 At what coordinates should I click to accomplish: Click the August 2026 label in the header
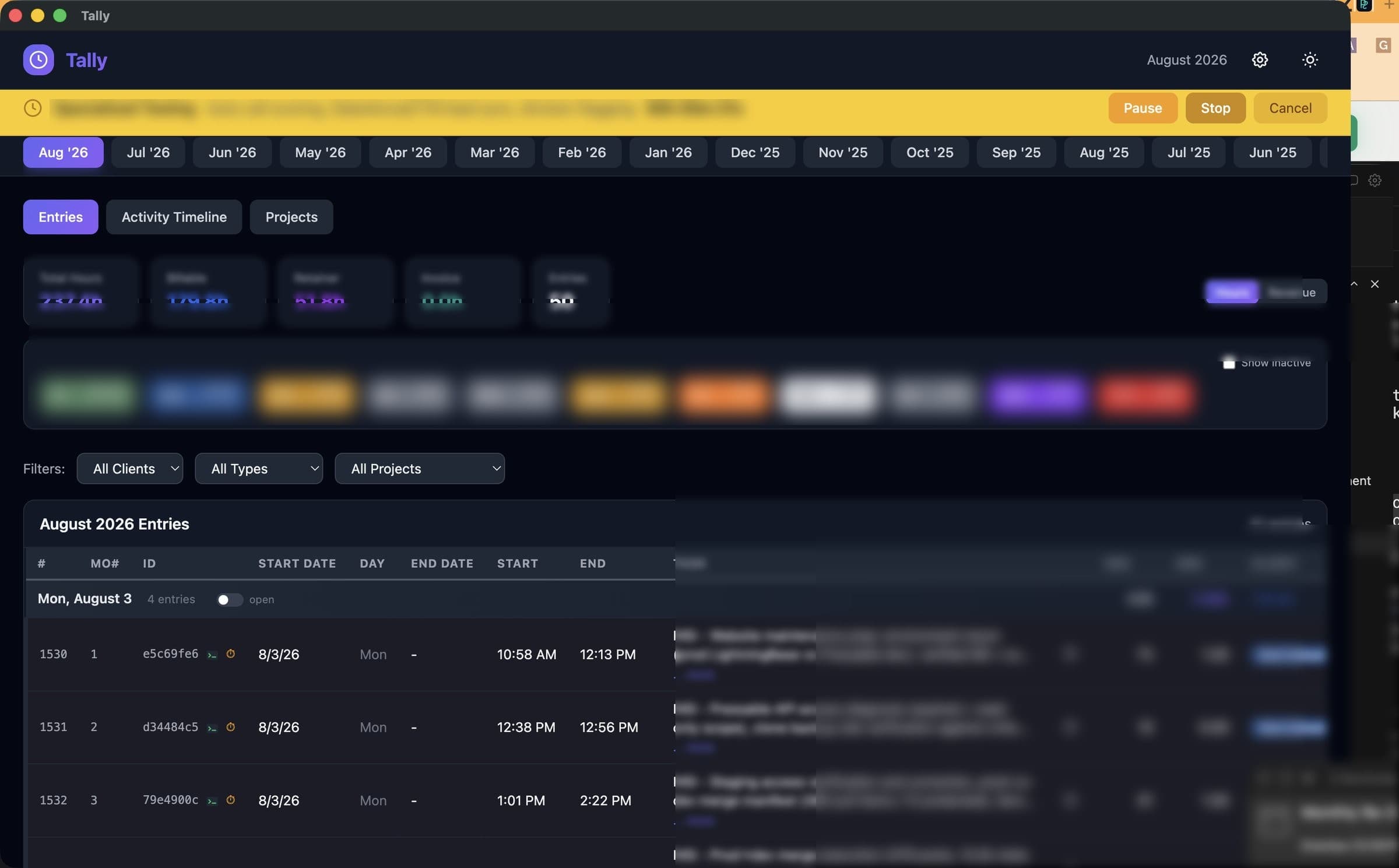tap(1187, 60)
